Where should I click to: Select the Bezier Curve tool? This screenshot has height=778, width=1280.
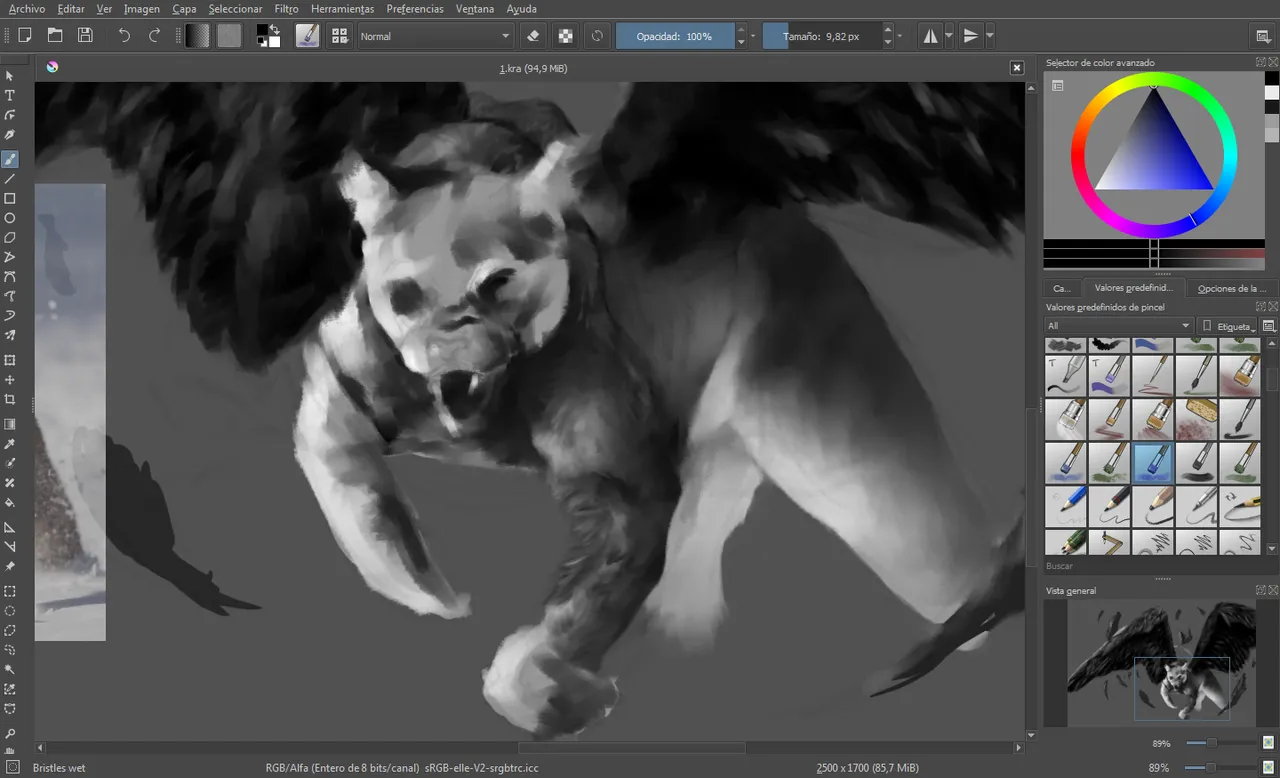coord(10,277)
